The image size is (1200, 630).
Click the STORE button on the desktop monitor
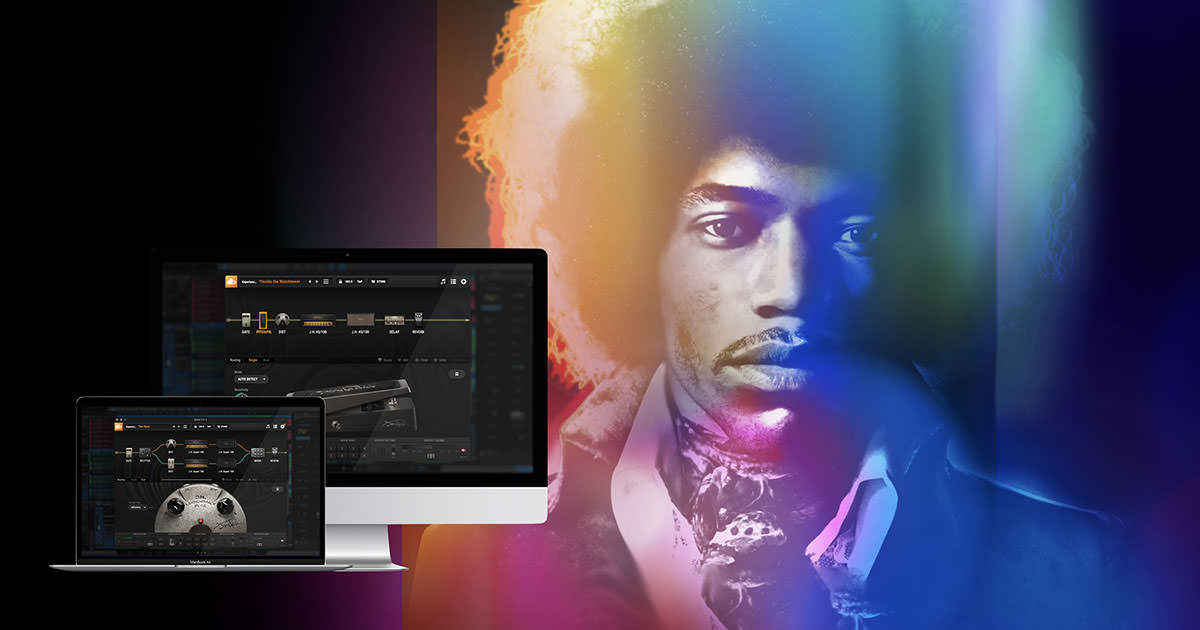tap(378, 282)
